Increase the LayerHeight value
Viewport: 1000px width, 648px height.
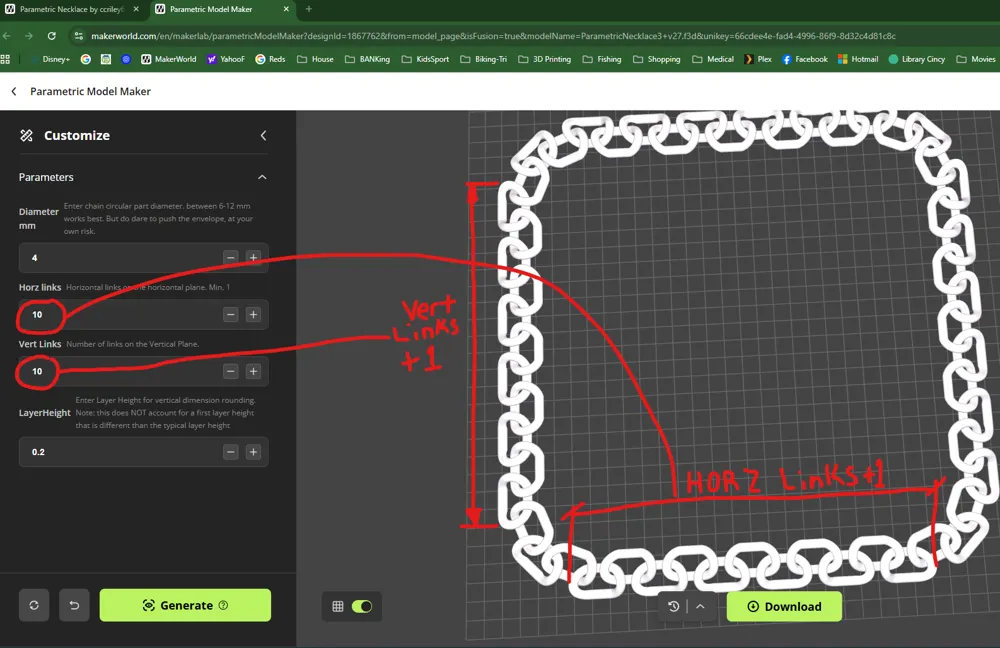[253, 452]
